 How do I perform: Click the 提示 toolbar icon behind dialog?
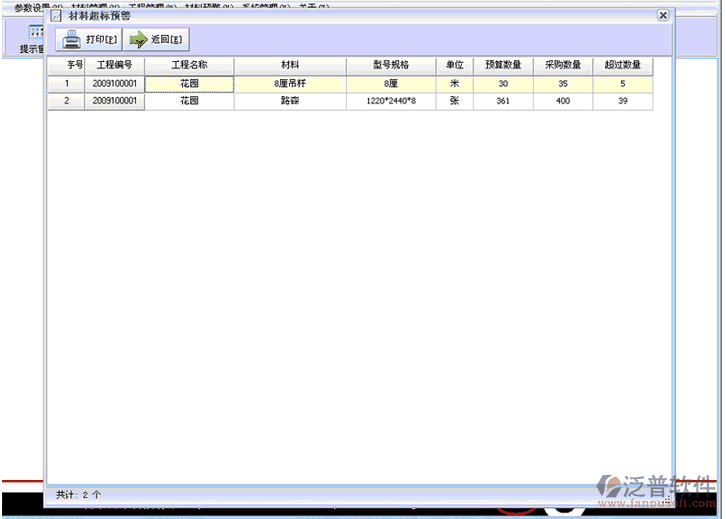click(x=34, y=34)
